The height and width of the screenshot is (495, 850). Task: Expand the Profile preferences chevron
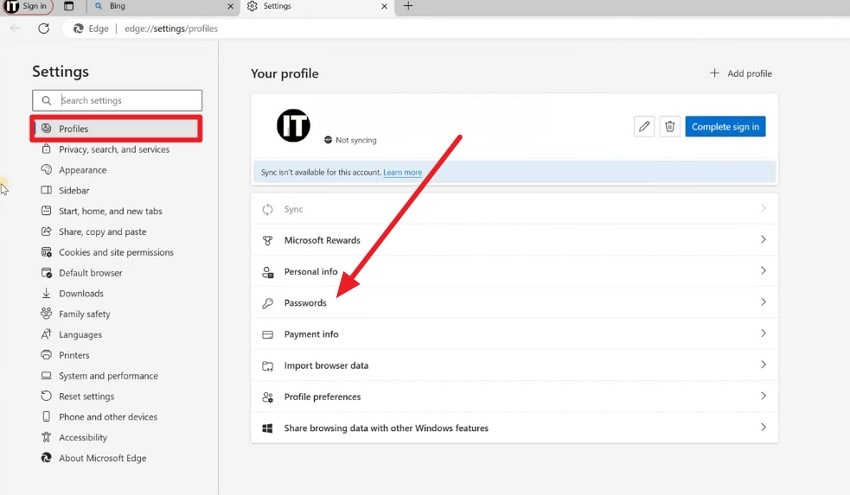pyautogui.click(x=763, y=396)
